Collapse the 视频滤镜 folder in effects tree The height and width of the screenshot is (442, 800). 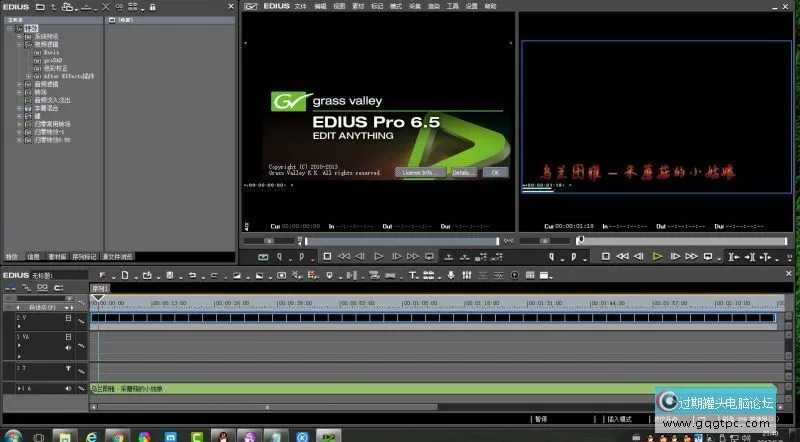coord(18,44)
